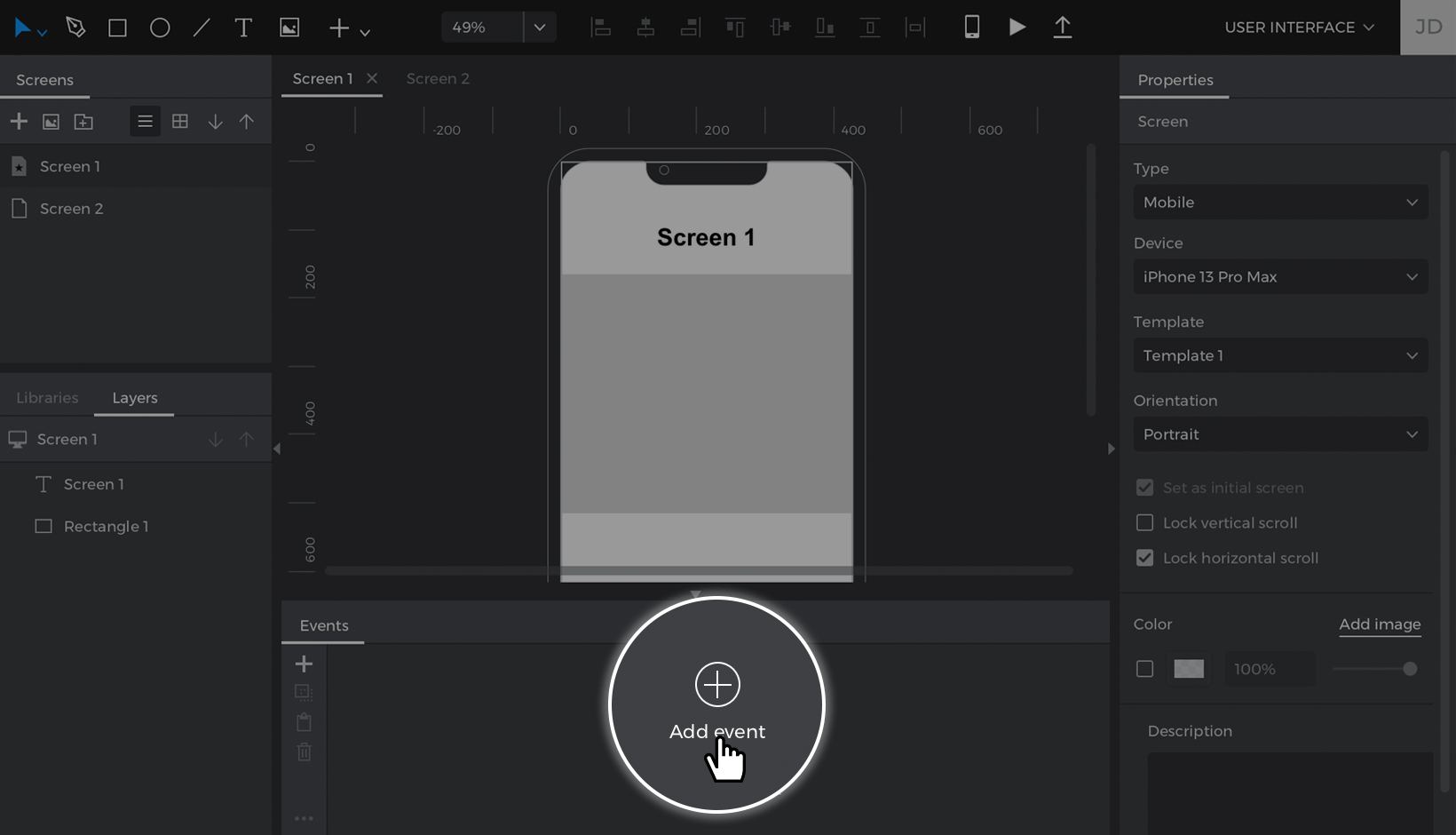Viewport: 1456px width, 835px height.
Task: Click the share upload icon
Action: tap(1062, 28)
